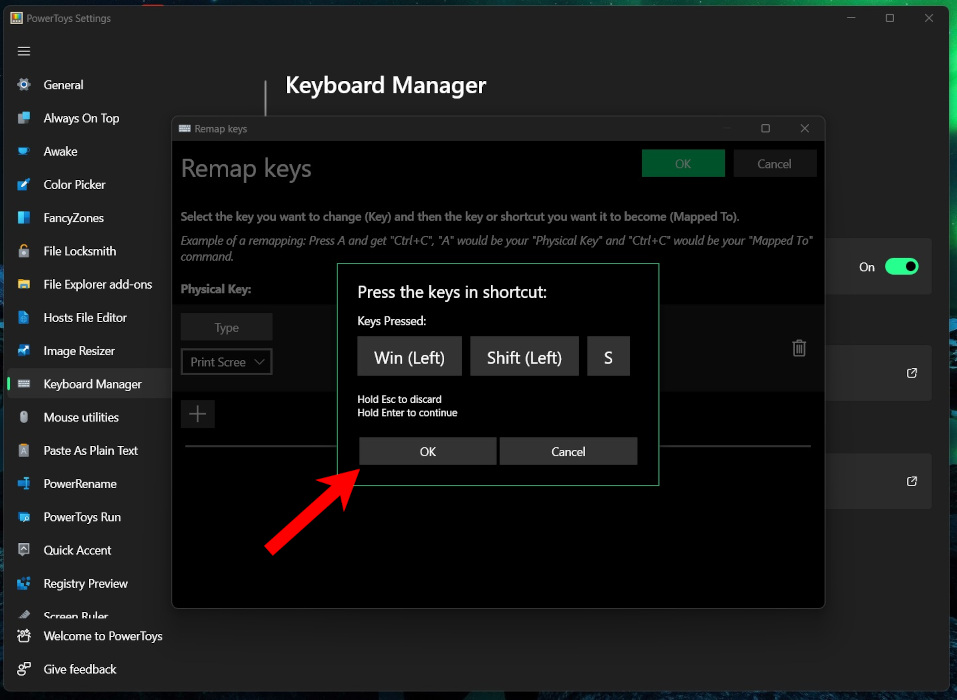Delete the remapping using the trash icon
Screen dimensions: 957x700
click(799, 347)
